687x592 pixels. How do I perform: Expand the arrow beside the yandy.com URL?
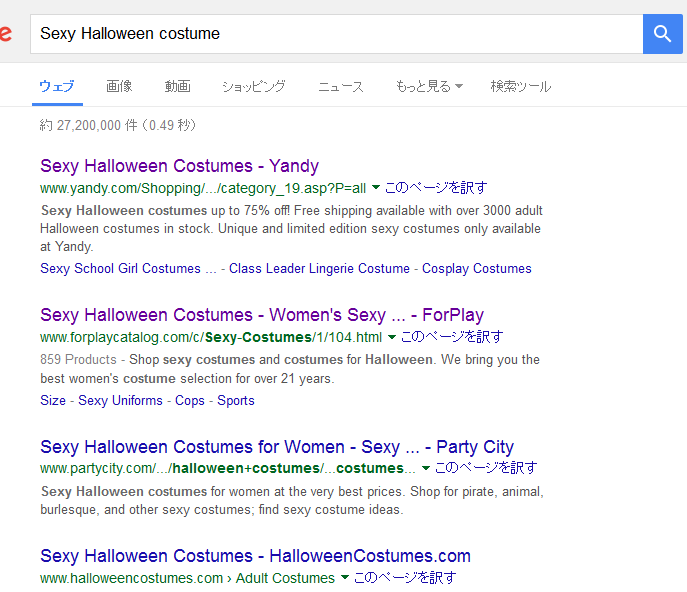[x=376, y=188]
